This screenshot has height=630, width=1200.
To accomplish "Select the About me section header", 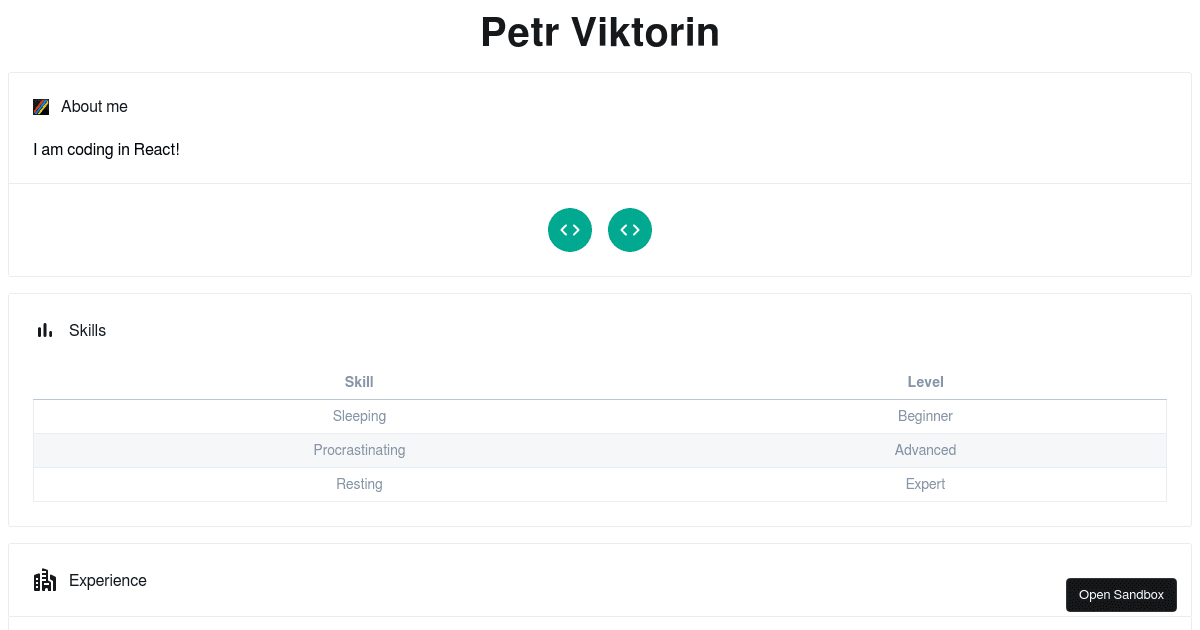I will tap(94, 106).
